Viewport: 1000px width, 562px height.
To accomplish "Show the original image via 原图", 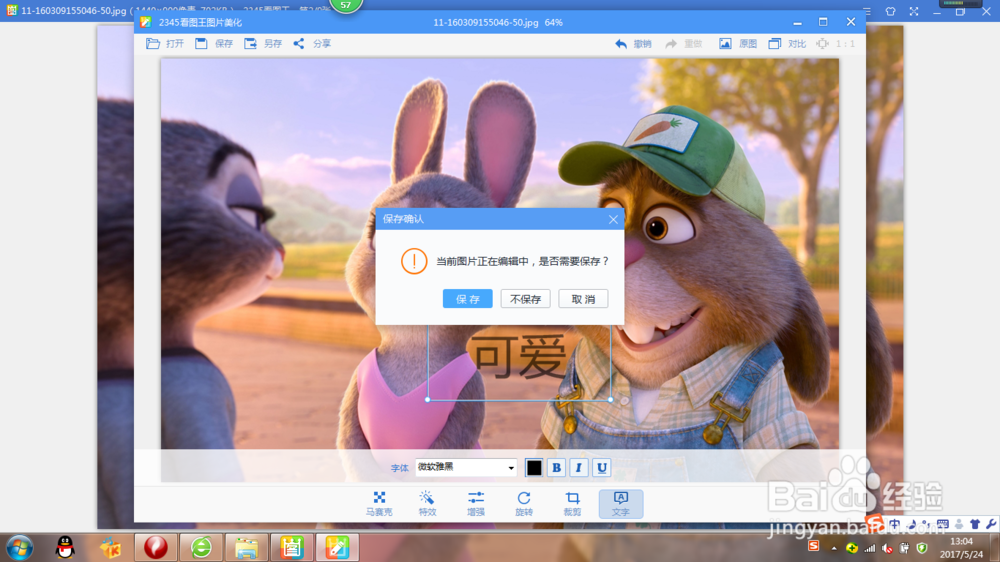I will coord(738,43).
